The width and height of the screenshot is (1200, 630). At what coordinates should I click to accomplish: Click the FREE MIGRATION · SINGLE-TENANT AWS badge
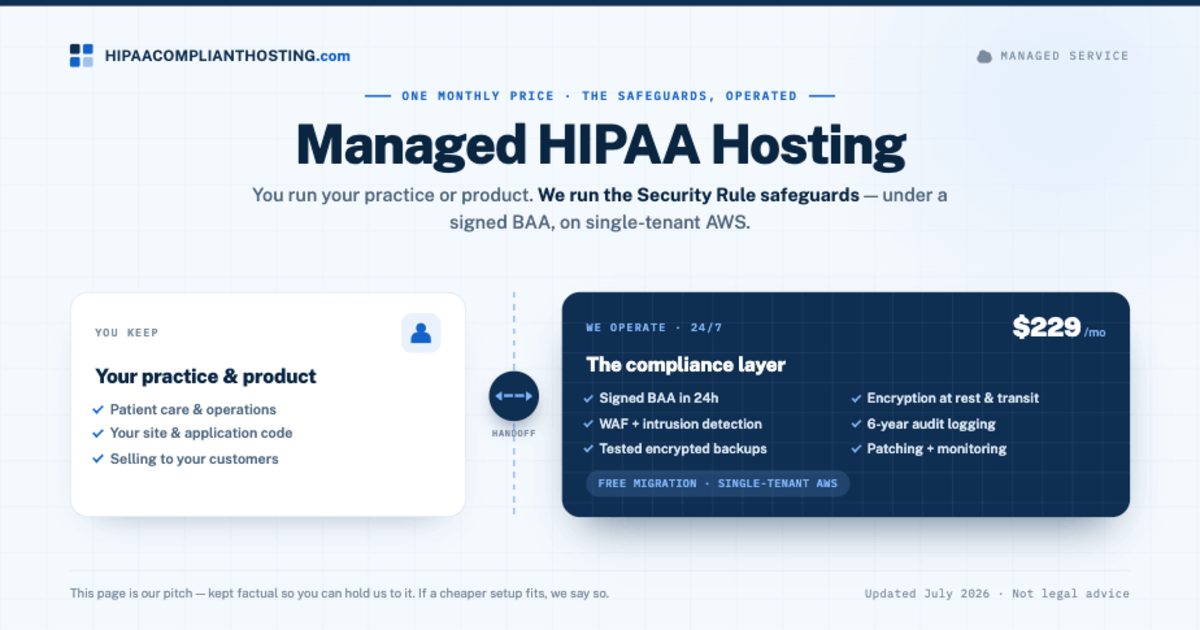(718, 483)
